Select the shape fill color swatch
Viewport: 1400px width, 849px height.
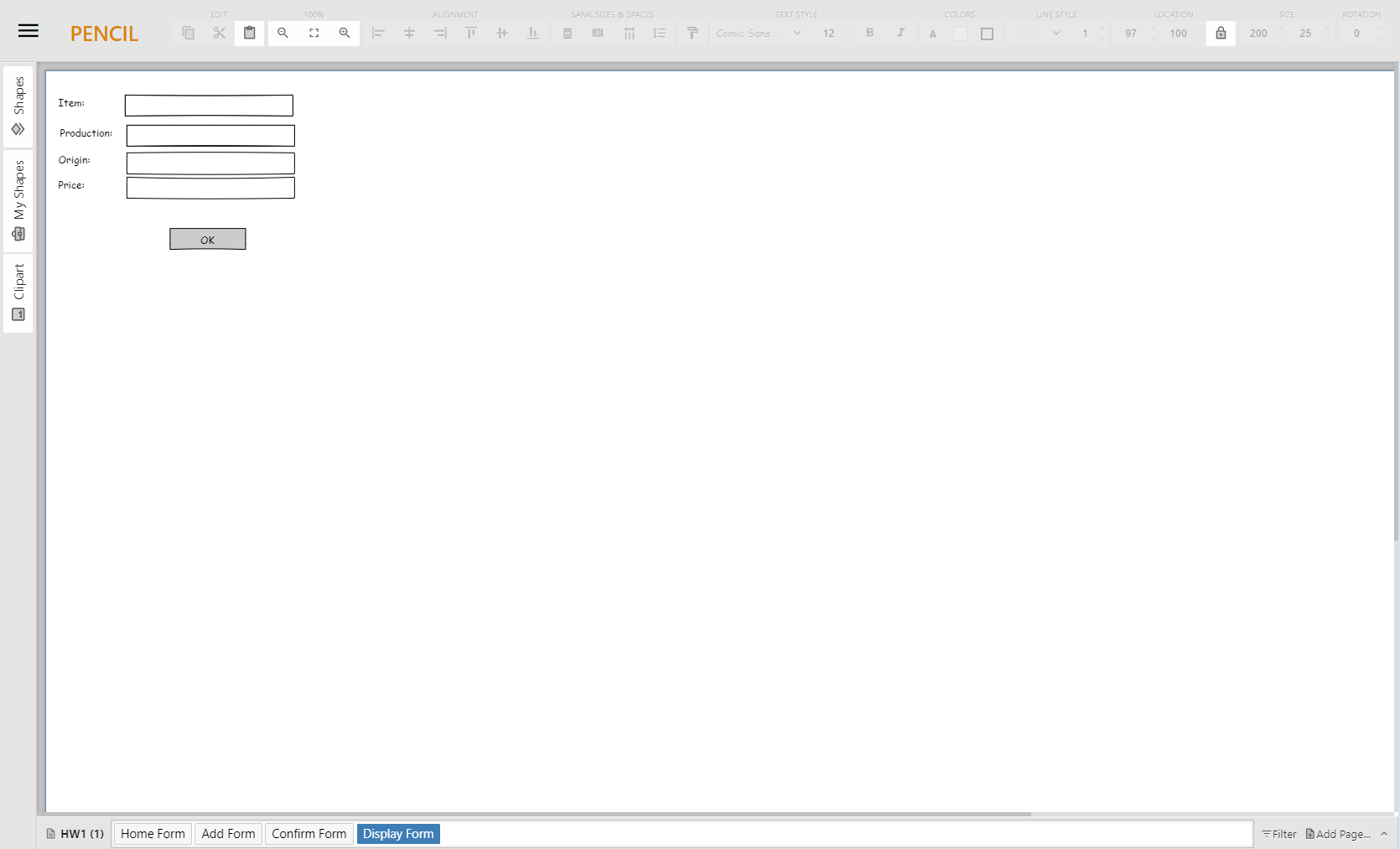click(x=960, y=34)
